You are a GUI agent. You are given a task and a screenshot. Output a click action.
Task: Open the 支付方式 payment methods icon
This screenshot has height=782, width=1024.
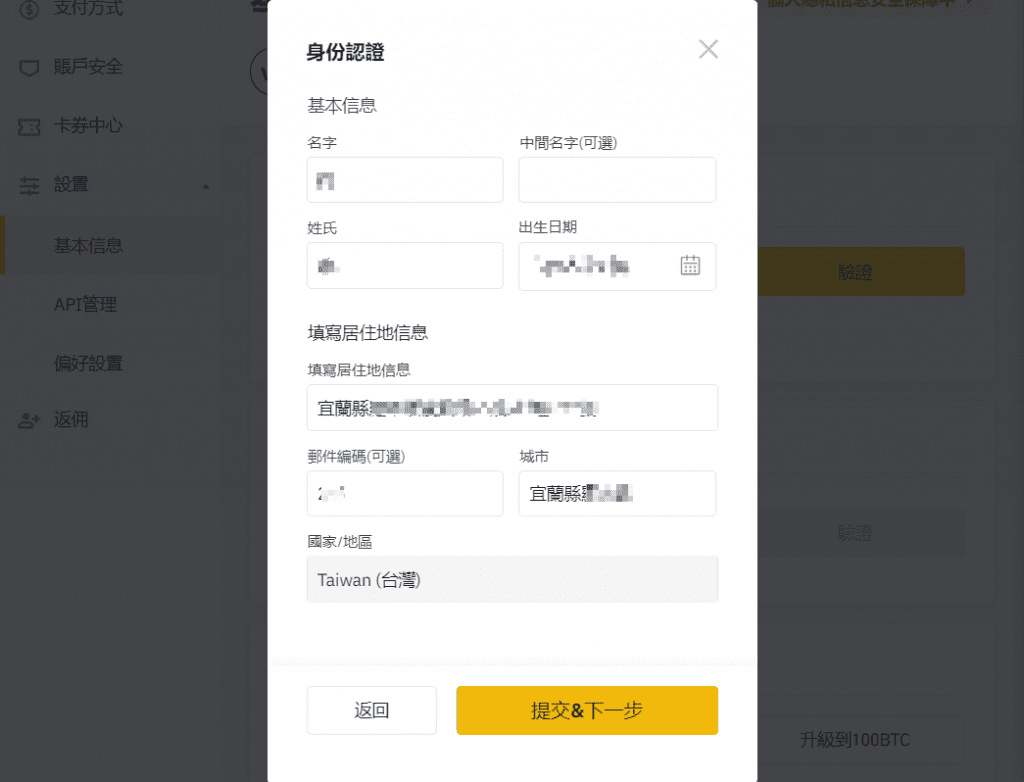point(29,8)
